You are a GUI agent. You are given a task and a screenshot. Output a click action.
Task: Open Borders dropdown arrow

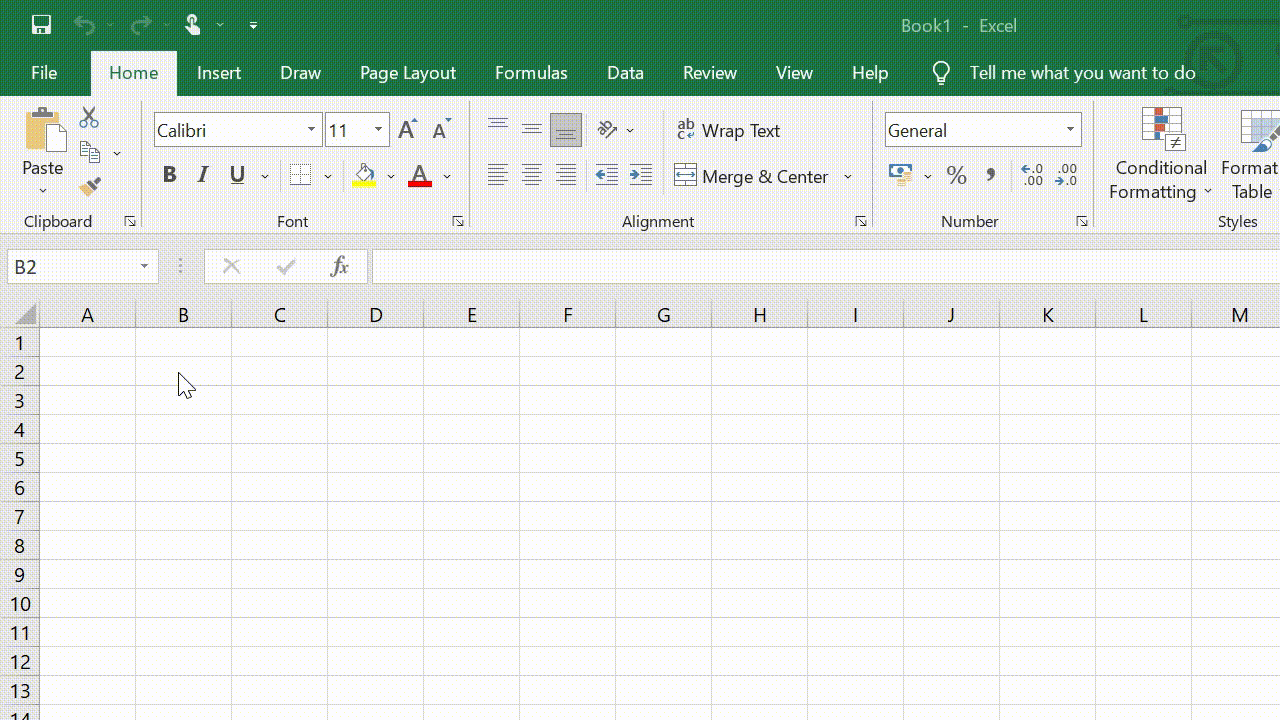tap(327, 176)
